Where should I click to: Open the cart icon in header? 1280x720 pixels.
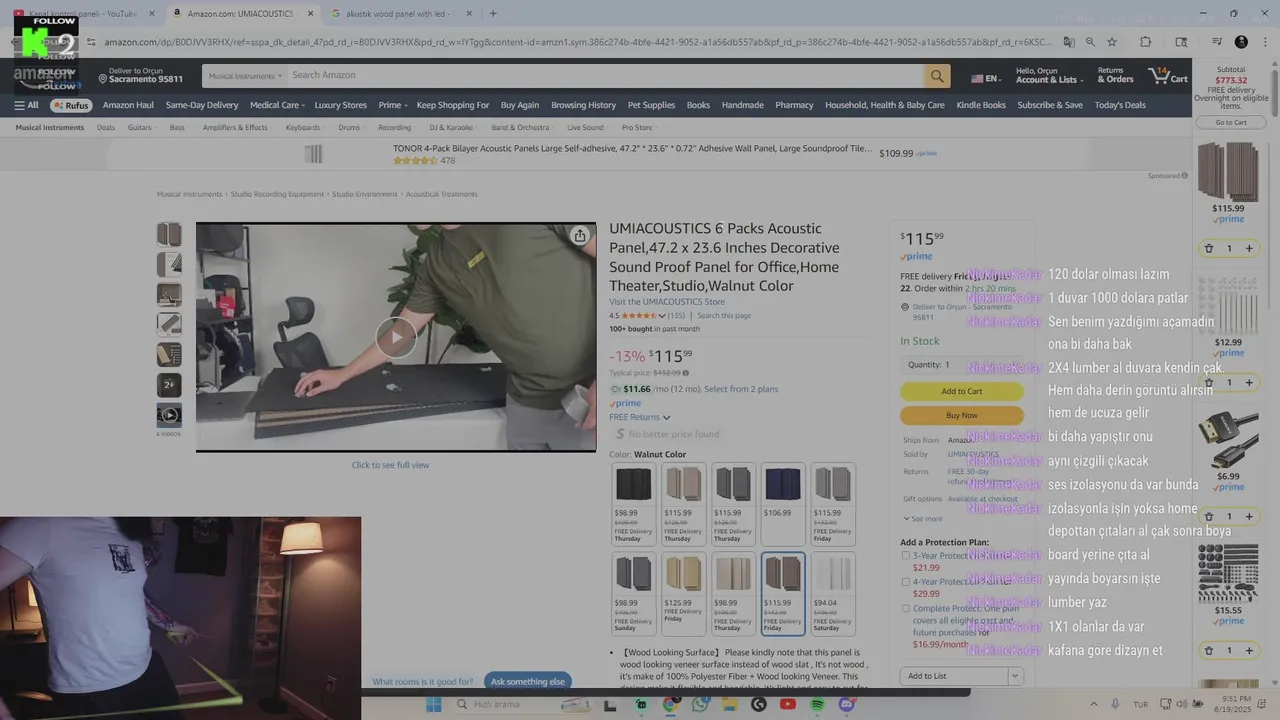[1168, 76]
